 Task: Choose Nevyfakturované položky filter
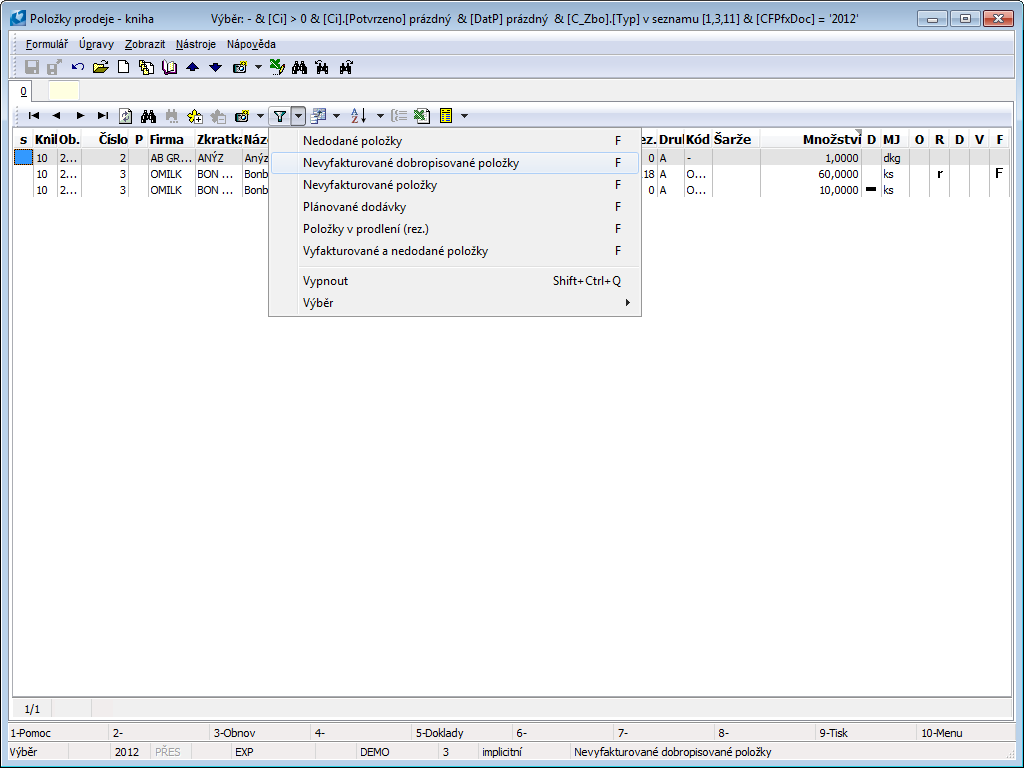(x=455, y=185)
